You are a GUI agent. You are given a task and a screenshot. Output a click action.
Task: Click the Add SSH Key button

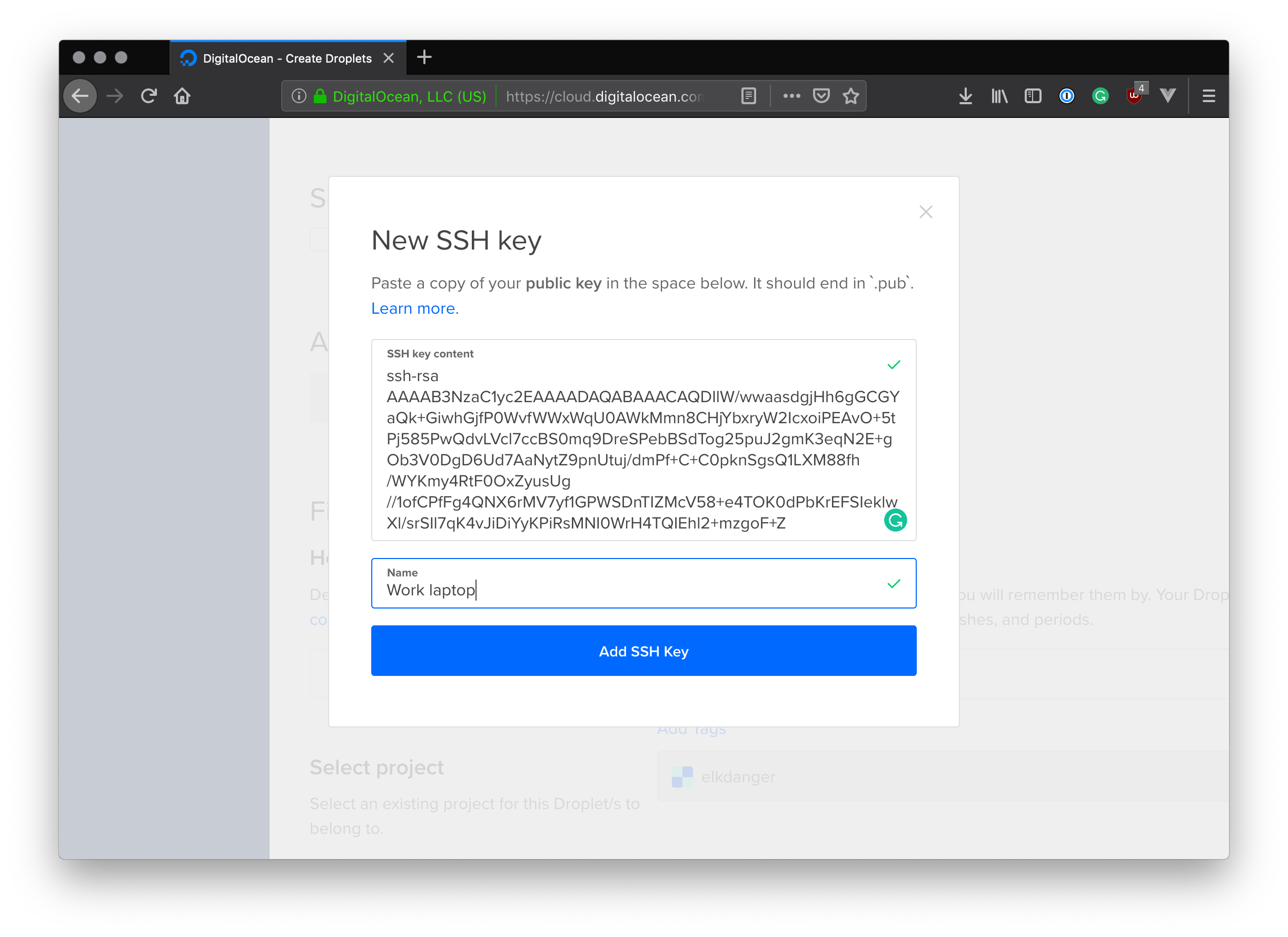(644, 650)
